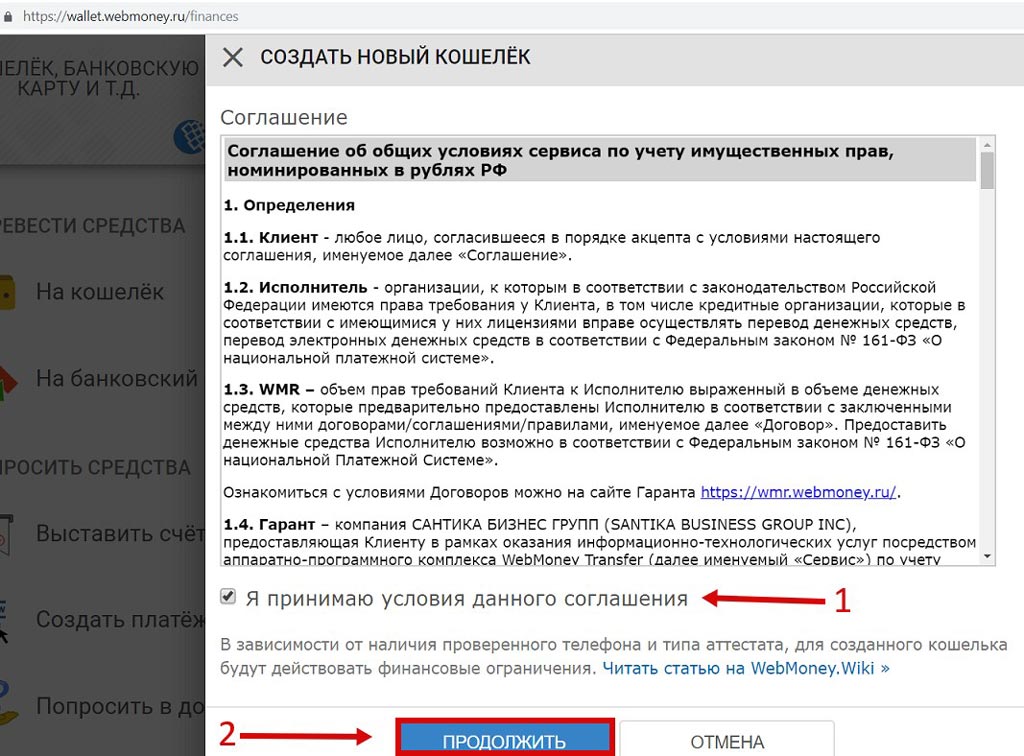Click the icon beside 'Создать платёж'
This screenshot has height=756, width=1024.
coord(4,622)
